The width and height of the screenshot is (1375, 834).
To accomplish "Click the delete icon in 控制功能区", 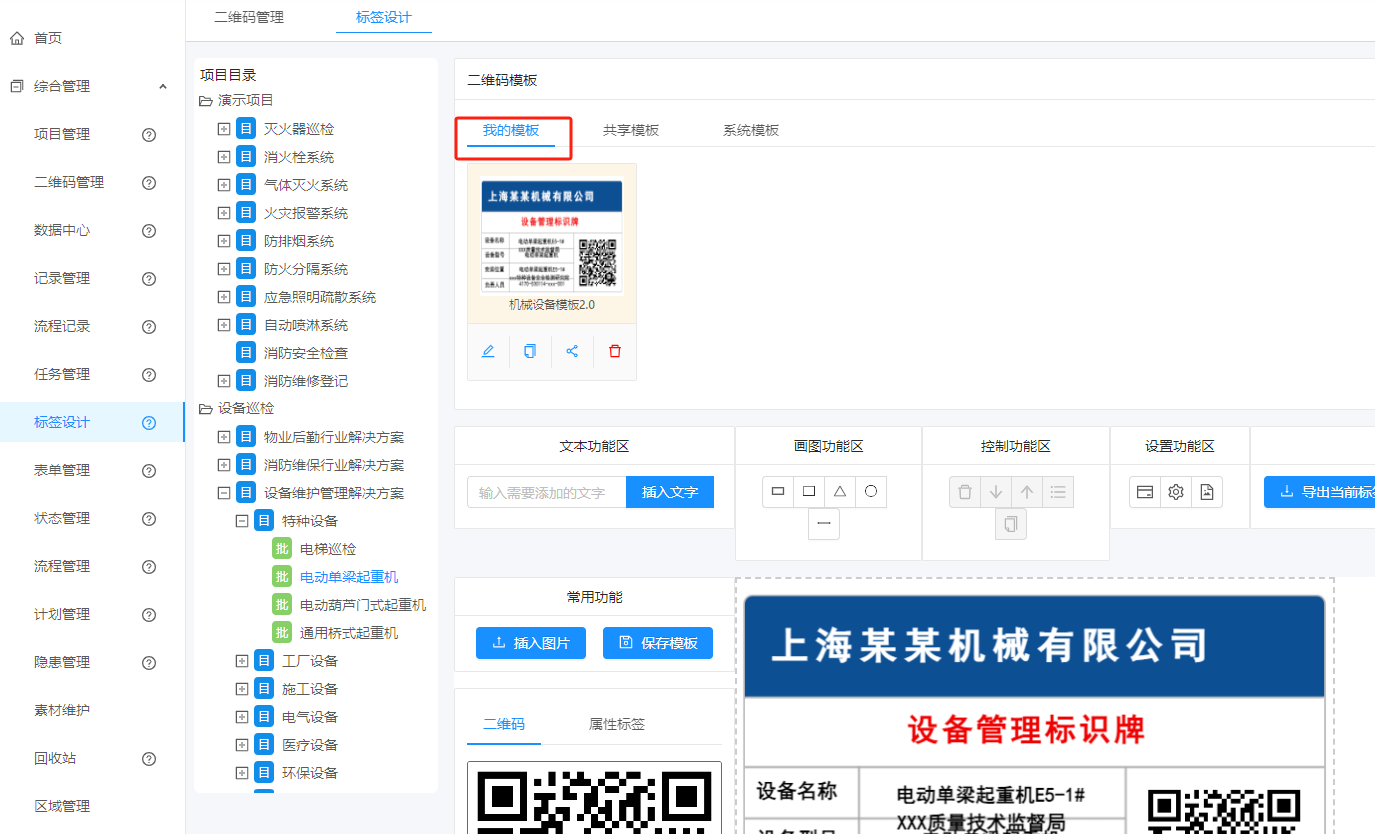I will pos(963,491).
